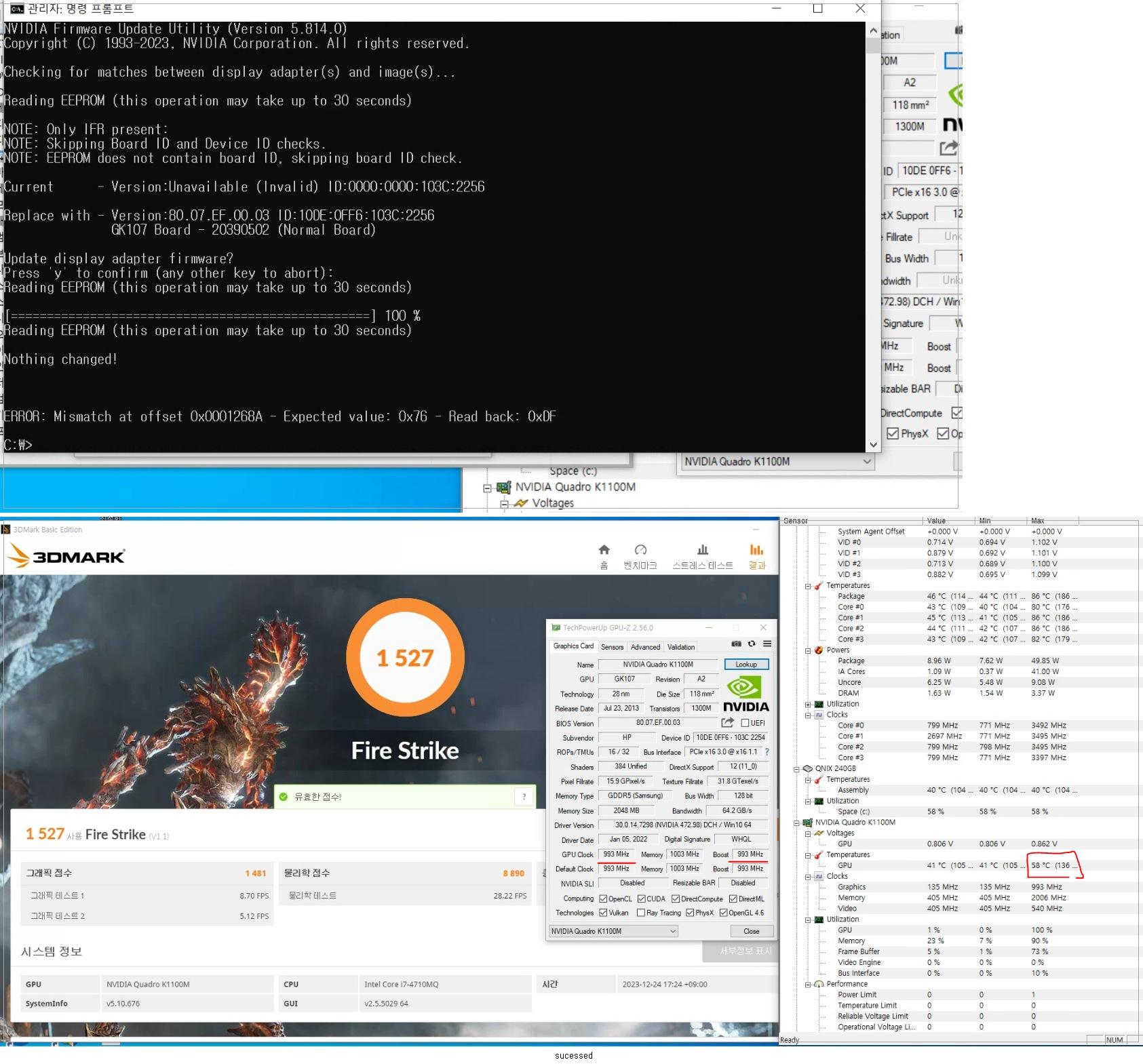
Task: Select the Frame Buffer utilization row
Action: [x=959, y=951]
